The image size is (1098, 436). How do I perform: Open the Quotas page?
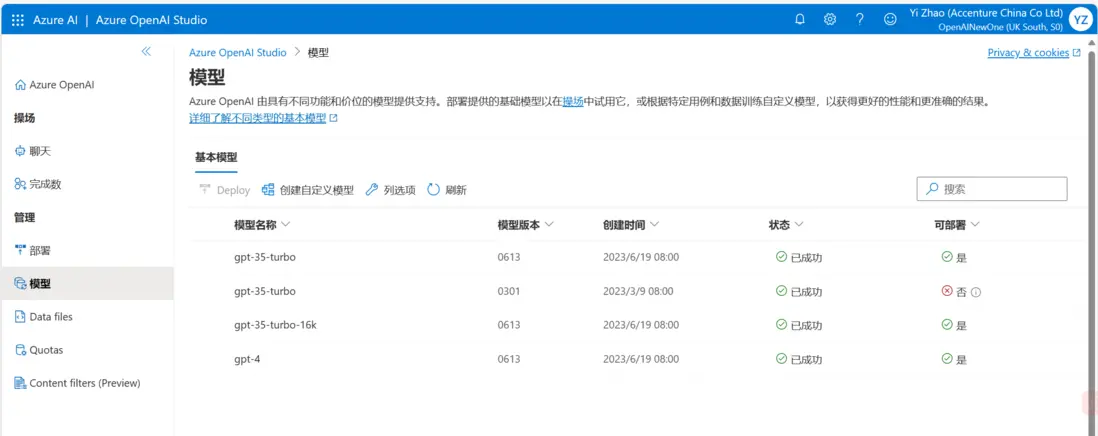(x=39, y=350)
